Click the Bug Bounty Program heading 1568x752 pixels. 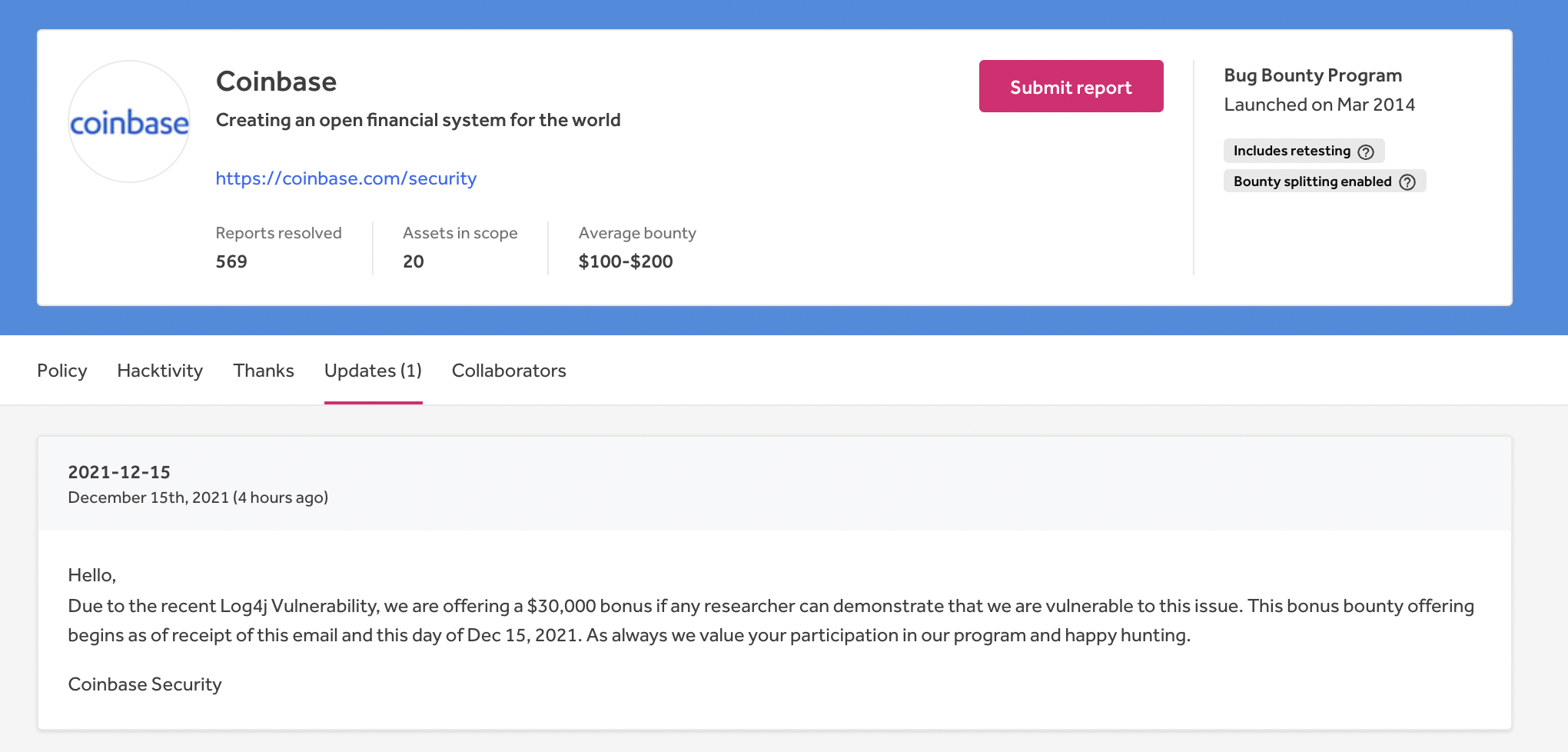pos(1313,75)
